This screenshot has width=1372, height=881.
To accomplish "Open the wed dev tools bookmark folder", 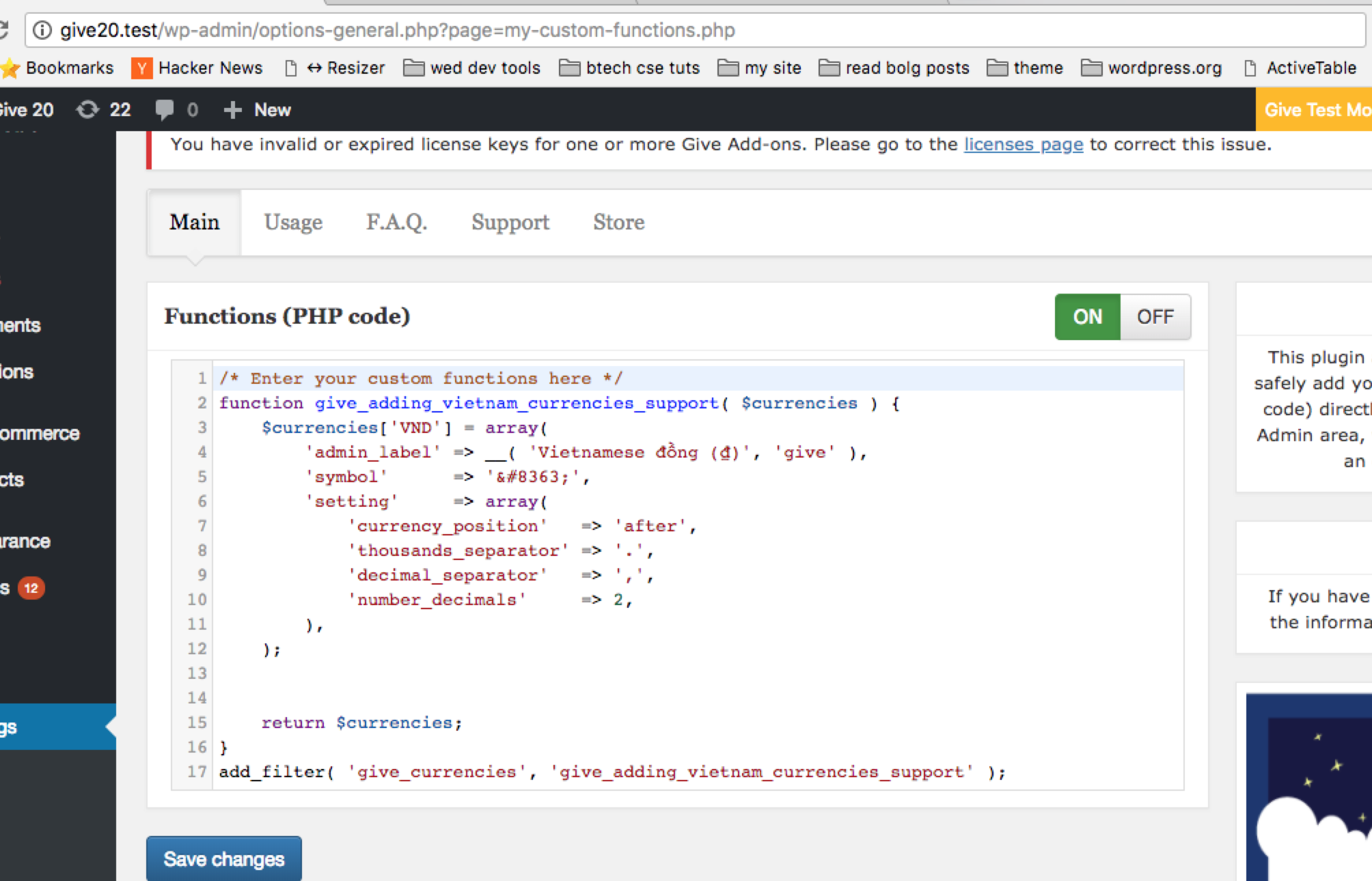I will coord(471,68).
